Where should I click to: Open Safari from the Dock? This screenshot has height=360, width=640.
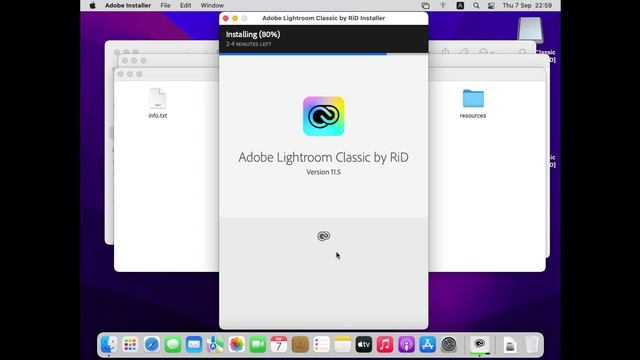click(x=151, y=345)
